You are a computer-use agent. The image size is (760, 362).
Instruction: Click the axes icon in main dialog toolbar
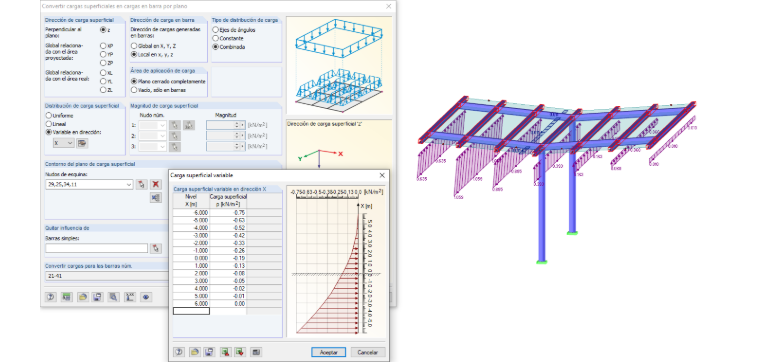coord(129,297)
